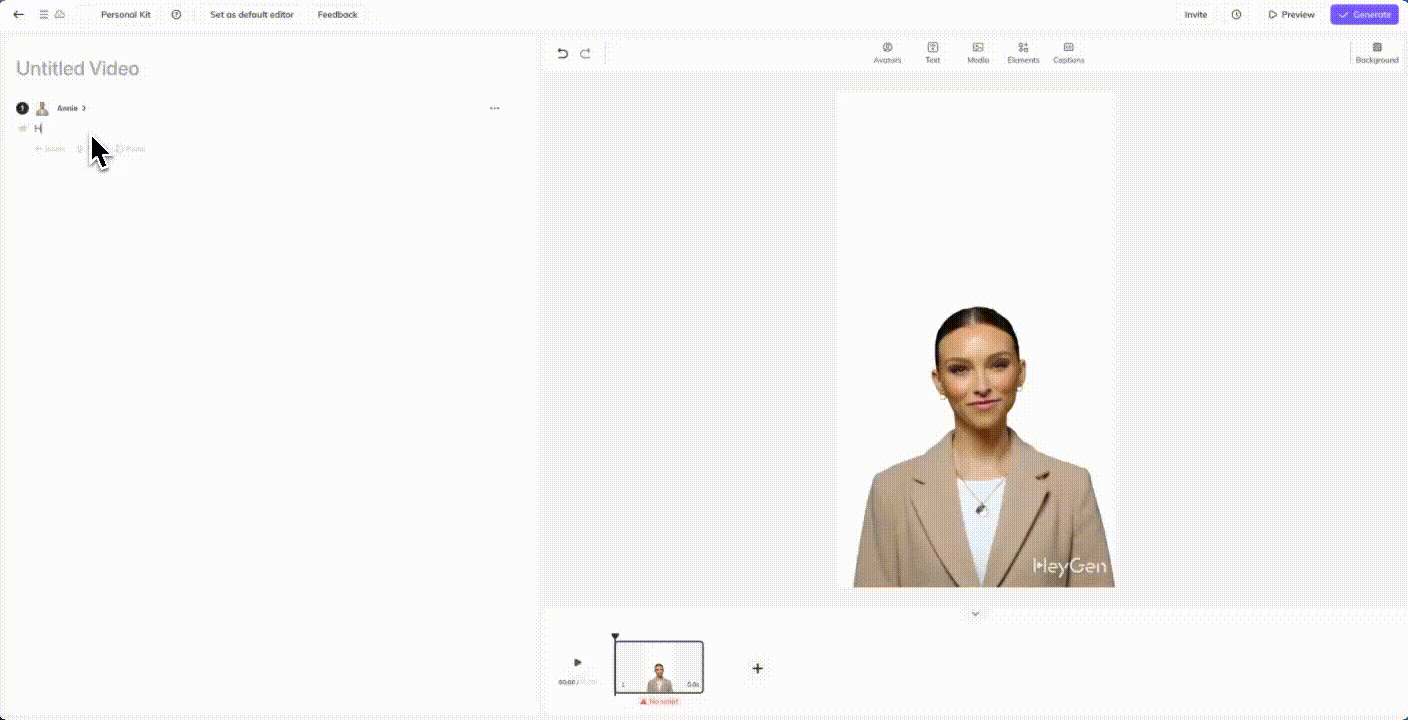The width and height of the screenshot is (1408, 720).
Task: Undo the last edit
Action: 563,54
